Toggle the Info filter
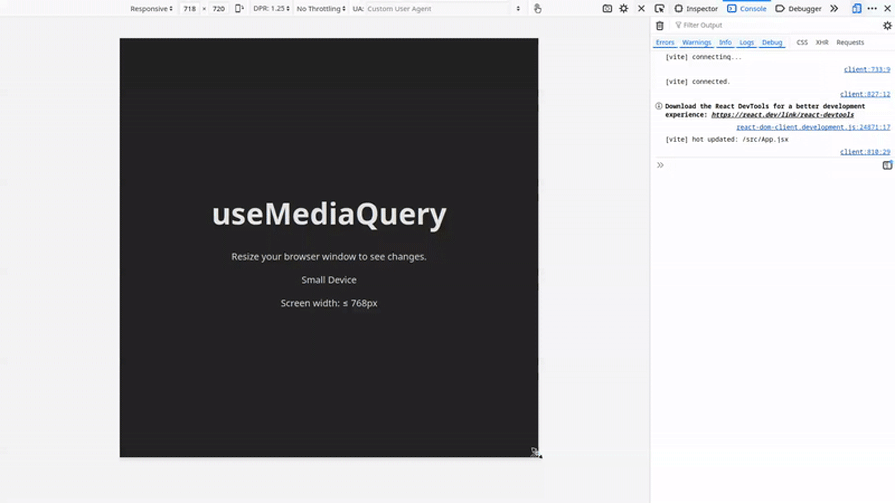Screen dimensions: 895x503 click(x=725, y=42)
